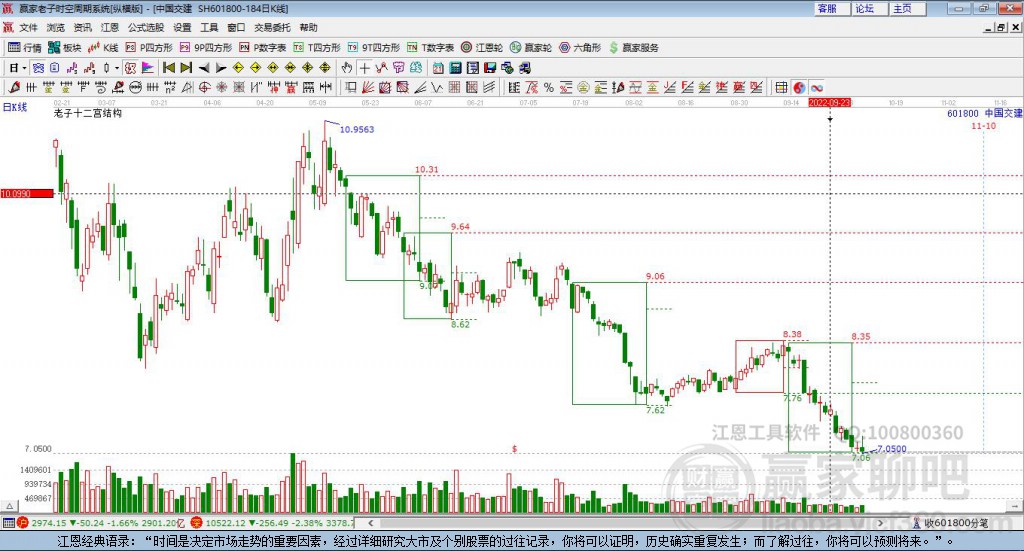The height and width of the screenshot is (551, 1024).
Task: Click the pink gradient flag icon
Action: pos(148,68)
